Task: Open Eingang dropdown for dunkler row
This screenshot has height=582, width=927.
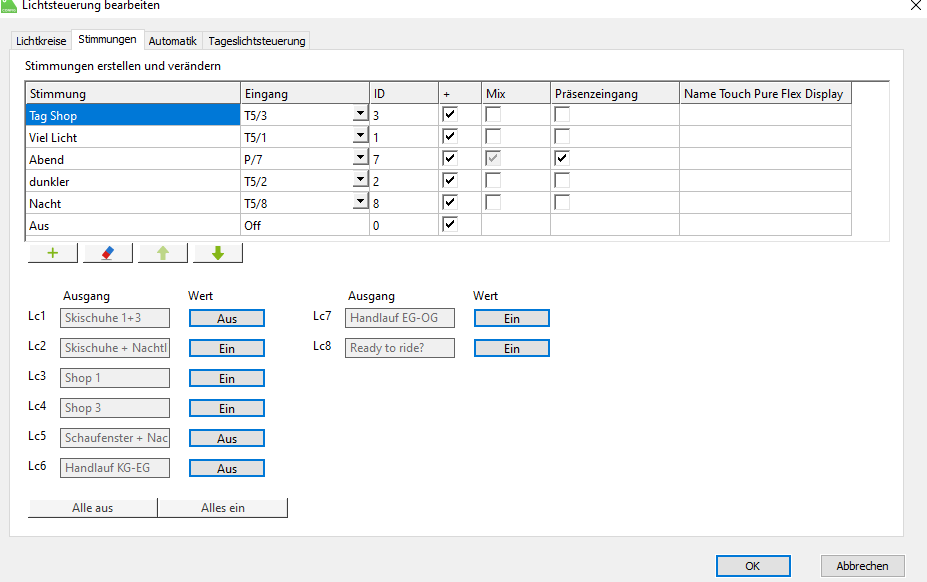Action: 359,180
